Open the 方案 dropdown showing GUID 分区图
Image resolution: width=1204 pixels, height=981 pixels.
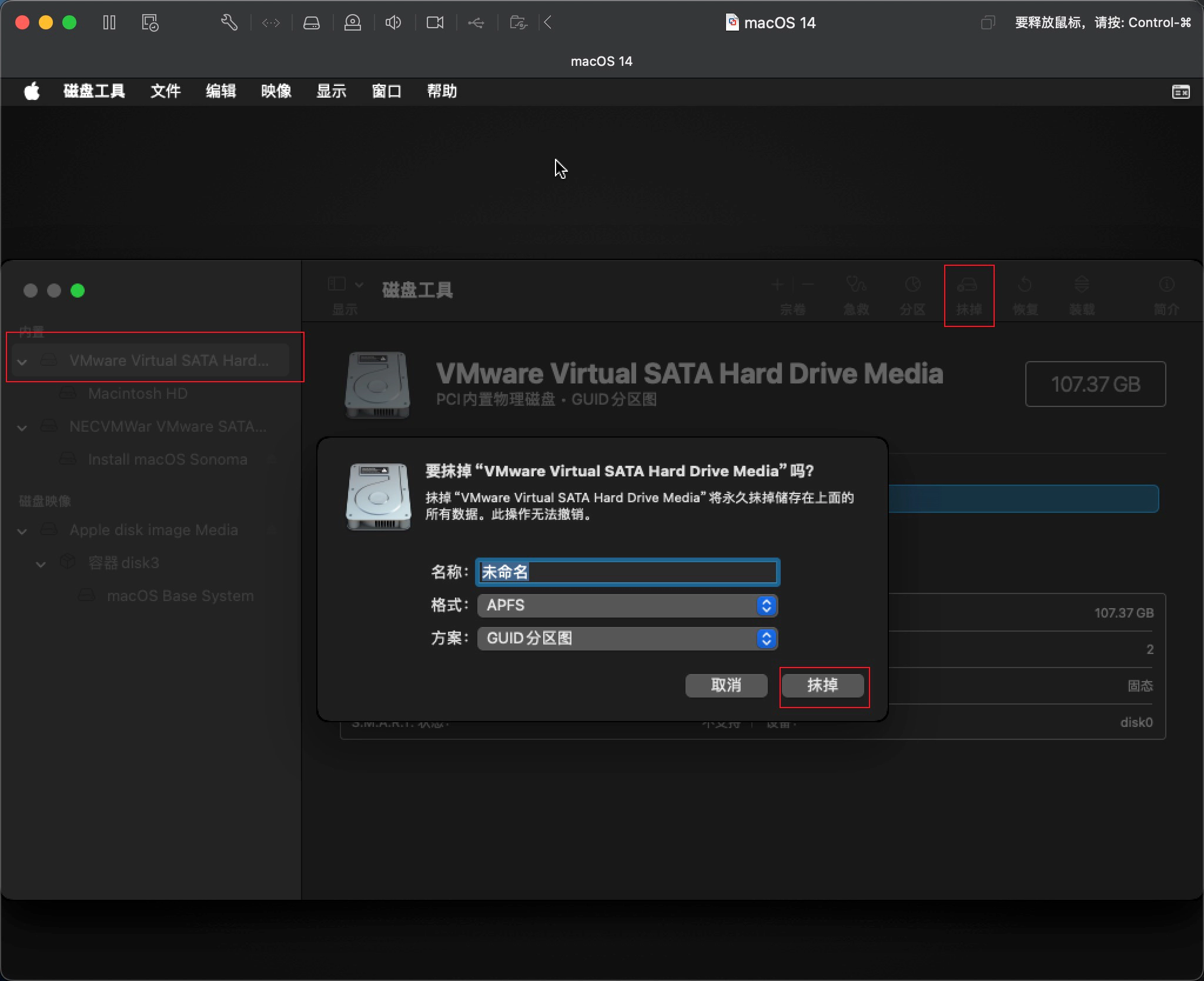pyautogui.click(x=626, y=638)
